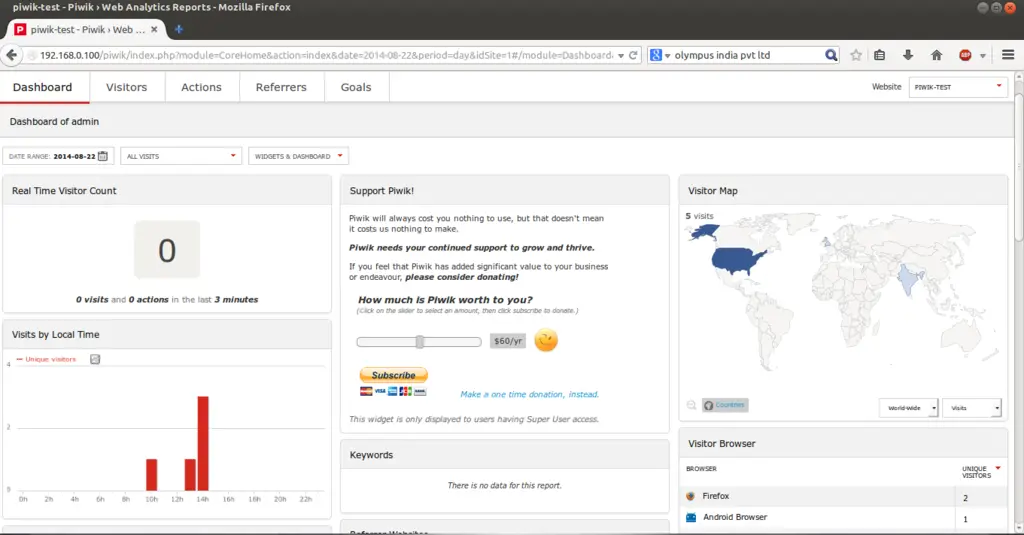The image size is (1024, 535).
Task: Open the Website PIWIK-TEST selector dropdown
Action: point(958,87)
